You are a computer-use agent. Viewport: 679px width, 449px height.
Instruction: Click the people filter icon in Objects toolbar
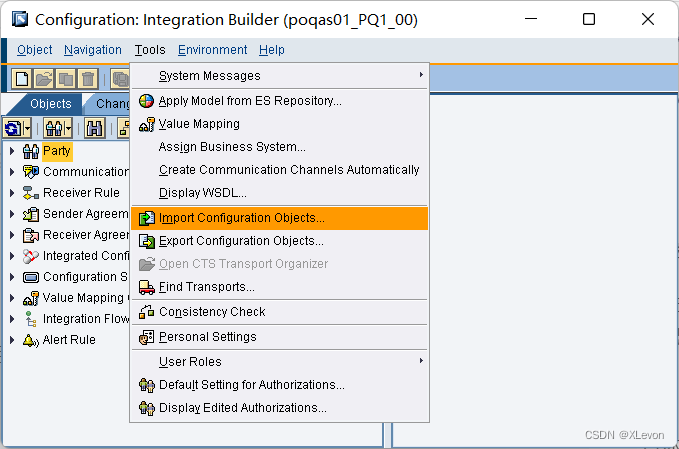coord(54,128)
